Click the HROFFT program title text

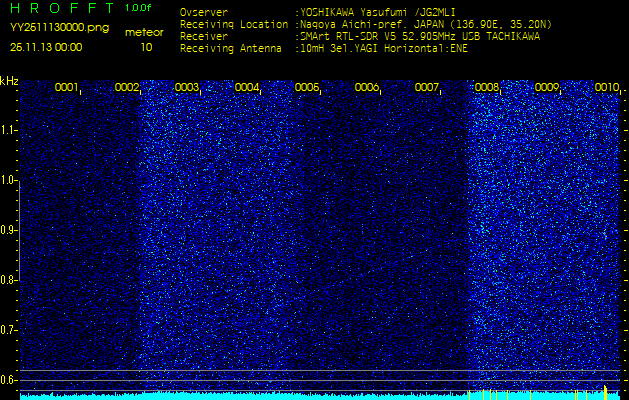[64, 8]
